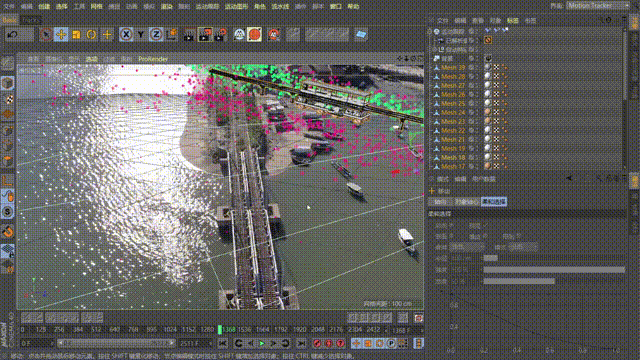This screenshot has height=360, width=640.
Task: Select Mesh 26 object row
Action: [453, 95]
